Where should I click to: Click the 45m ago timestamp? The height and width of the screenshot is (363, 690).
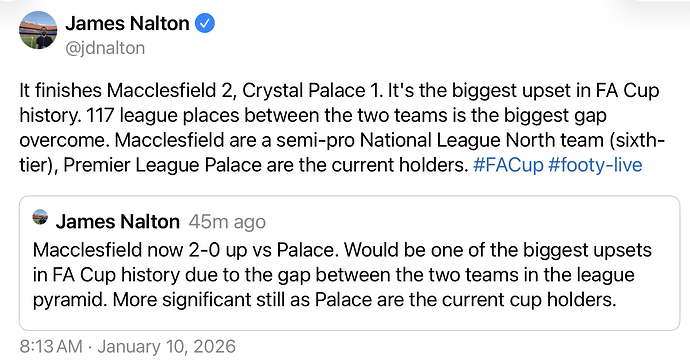point(227,222)
